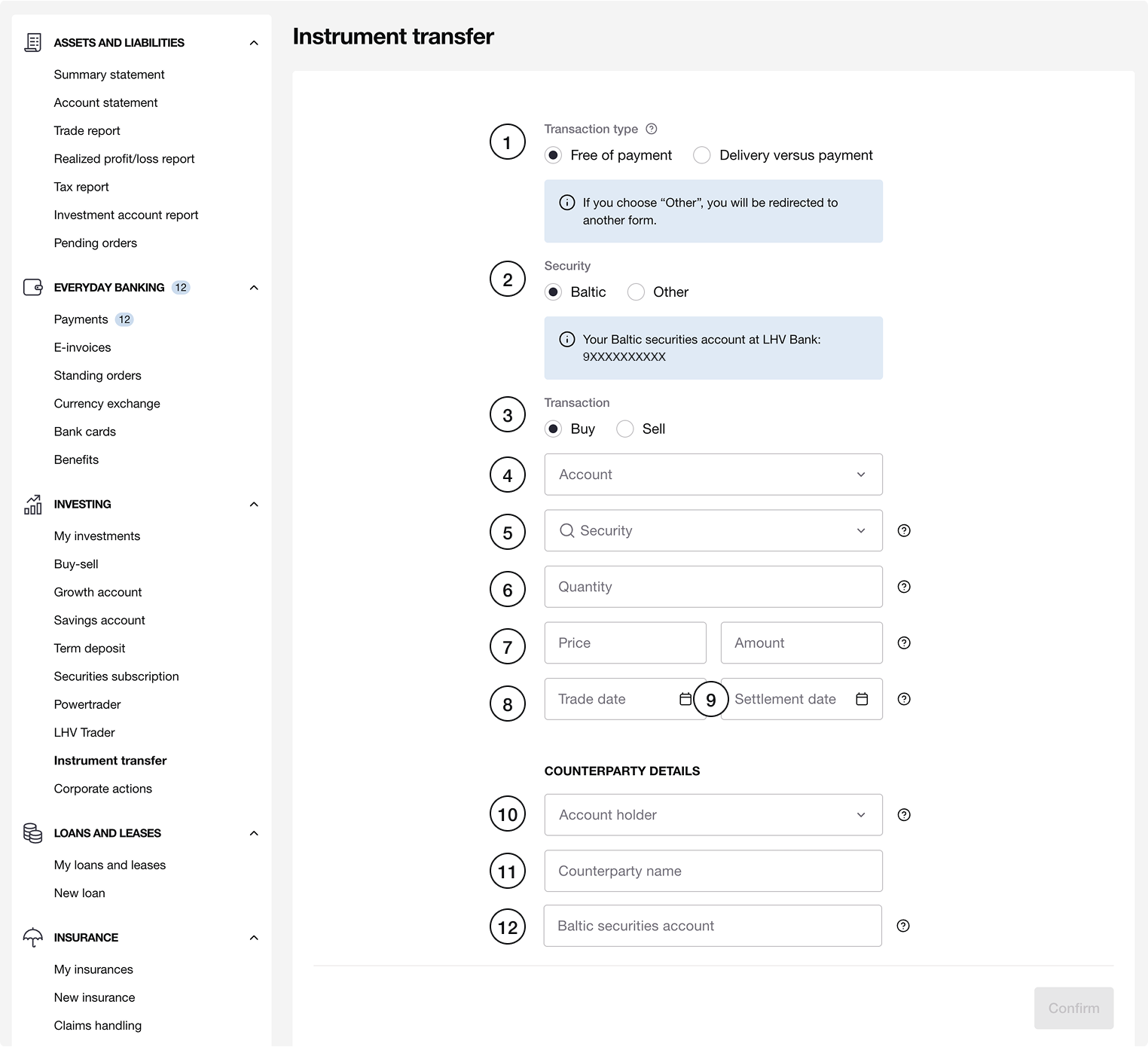1148x1047 pixels.
Task: Click into the Counterparty name field
Action: tap(713, 871)
